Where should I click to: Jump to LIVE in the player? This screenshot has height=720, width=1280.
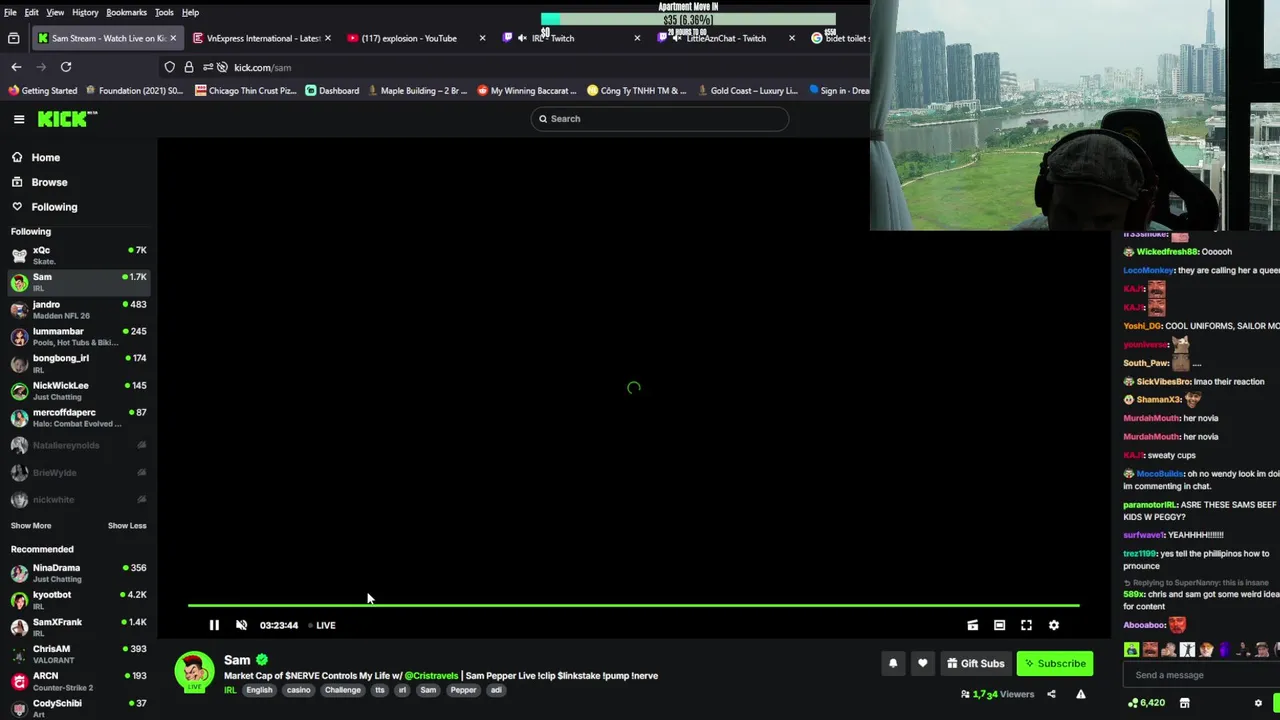(322, 625)
